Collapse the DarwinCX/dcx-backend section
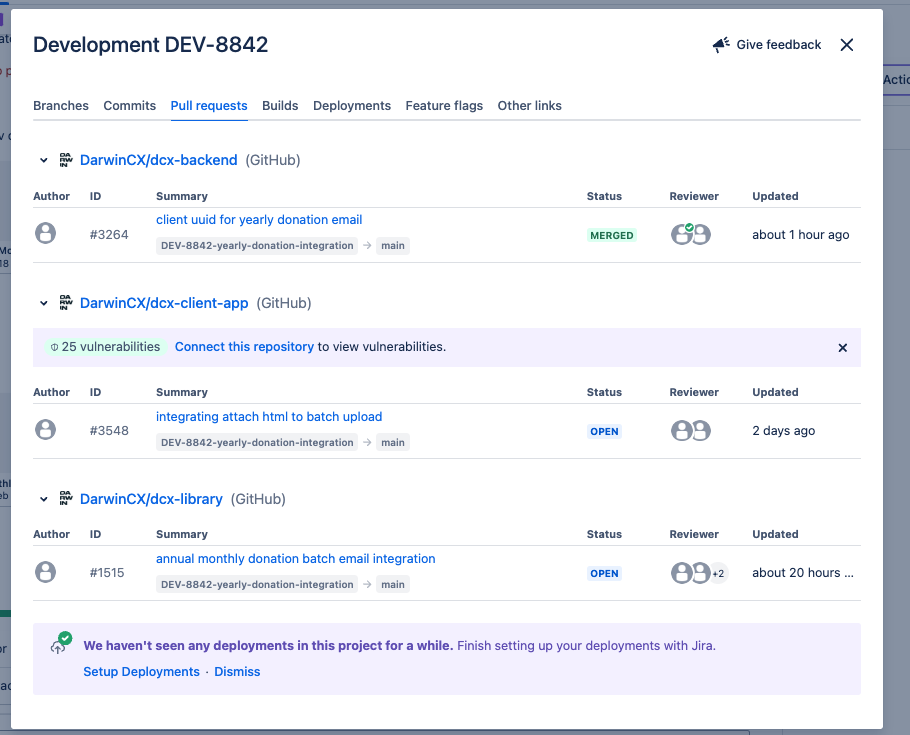The height and width of the screenshot is (735, 910). click(x=44, y=160)
